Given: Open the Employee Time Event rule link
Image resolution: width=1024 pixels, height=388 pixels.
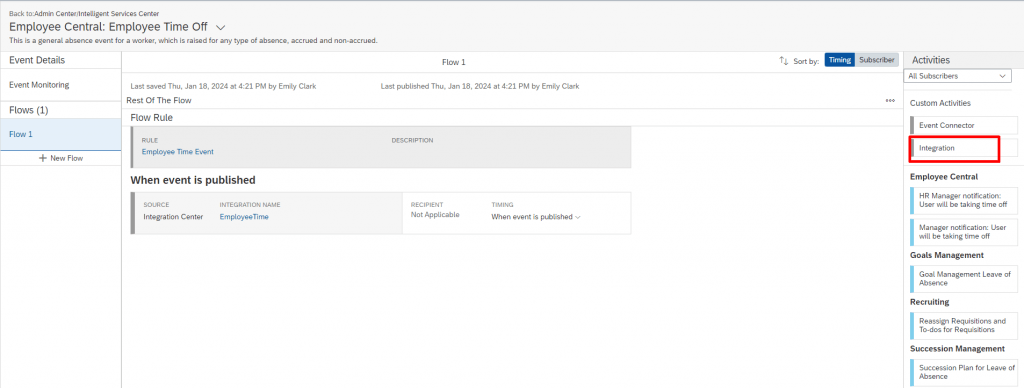Looking at the screenshot, I should (x=178, y=152).
